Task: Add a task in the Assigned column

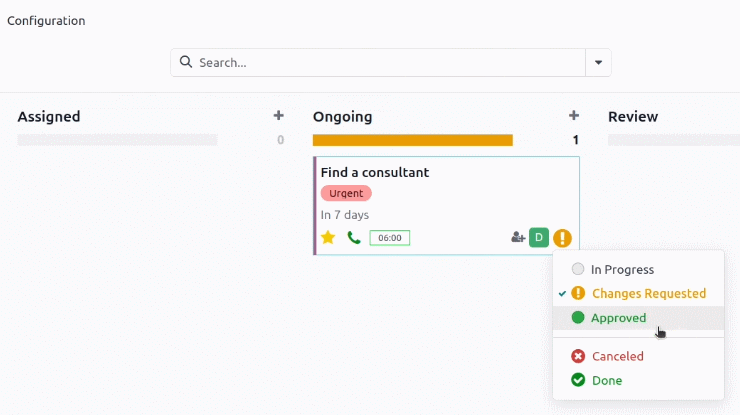Action: click(278, 116)
